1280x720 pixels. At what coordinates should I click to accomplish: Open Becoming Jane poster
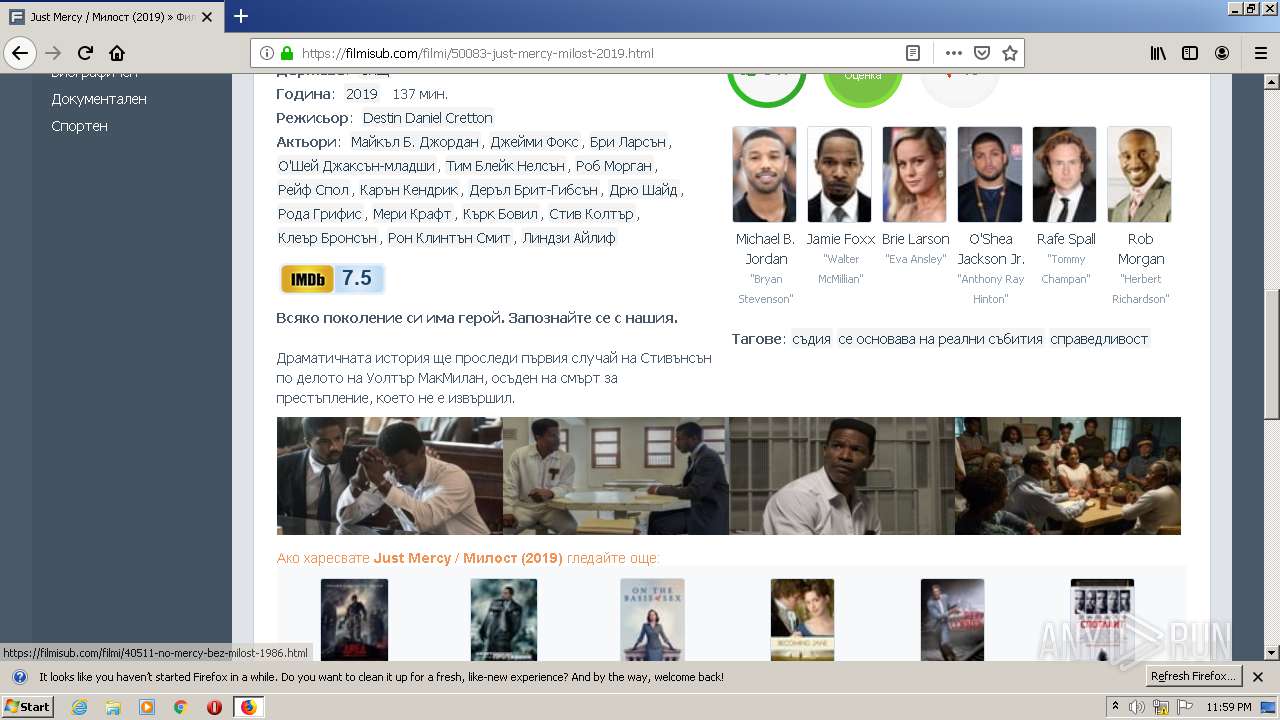(x=802, y=620)
